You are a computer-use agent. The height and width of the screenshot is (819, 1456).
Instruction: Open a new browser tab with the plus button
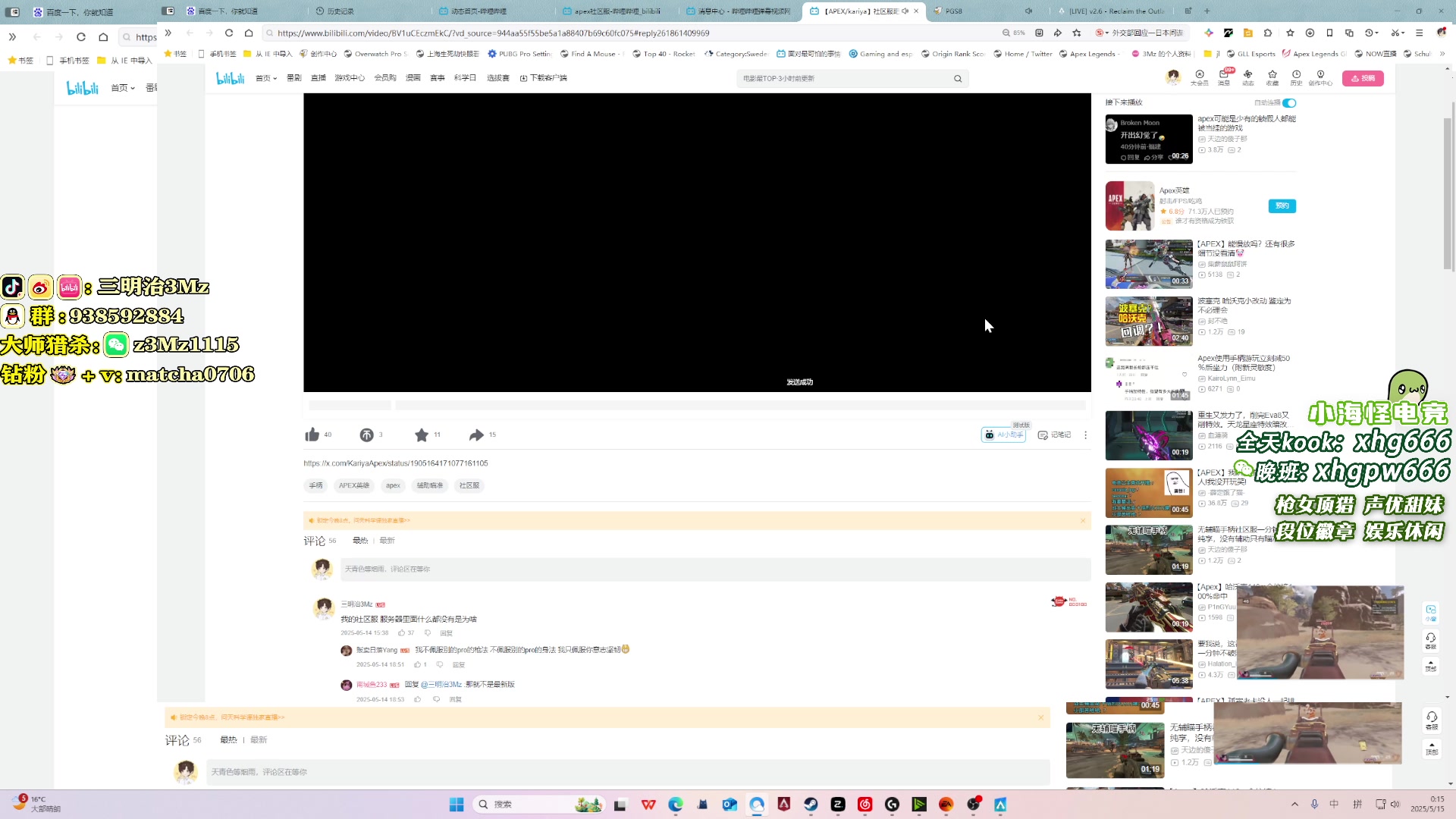pos(1207,11)
